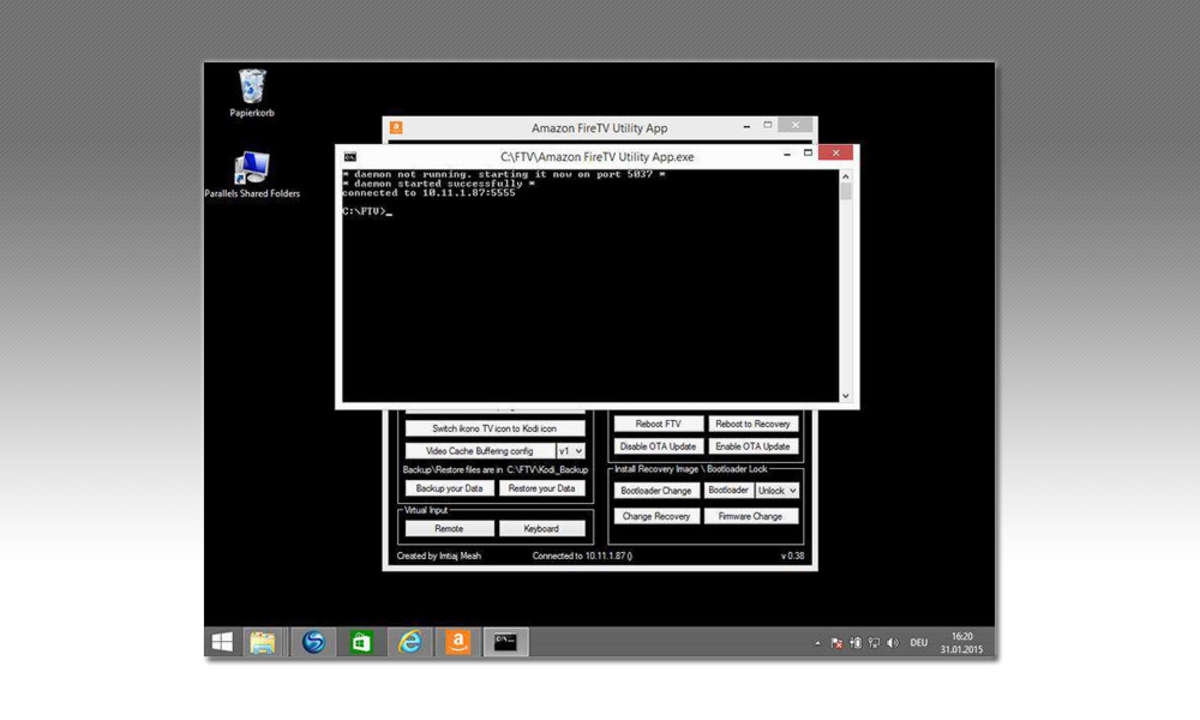Launch Internet Explorer from the taskbar
The image size is (1200, 720).
[410, 642]
